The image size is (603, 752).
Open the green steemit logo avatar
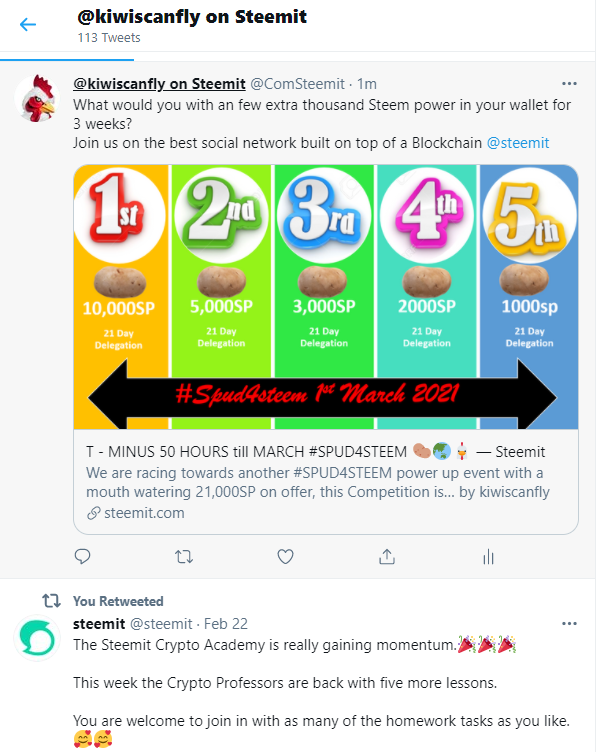[x=37, y=638]
